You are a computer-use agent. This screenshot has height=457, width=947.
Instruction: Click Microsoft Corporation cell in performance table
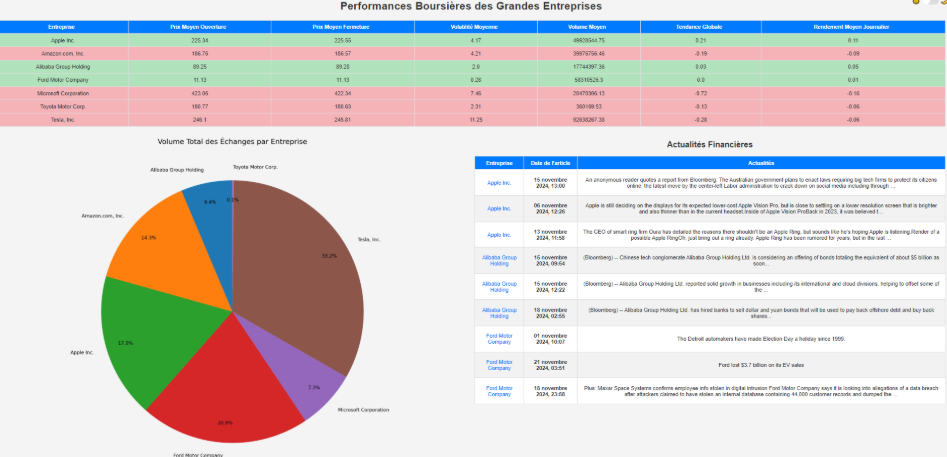pos(64,94)
